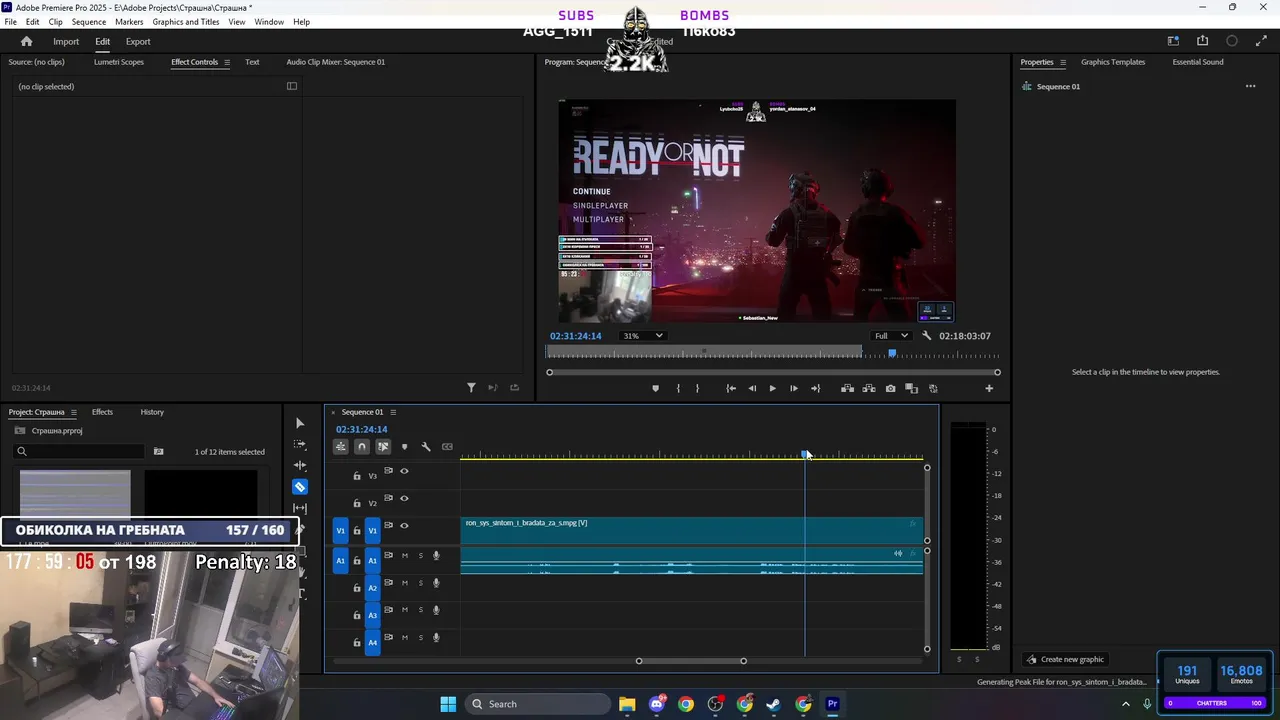This screenshot has height=720, width=1280.
Task: Lock the V3 track
Action: click(357, 476)
